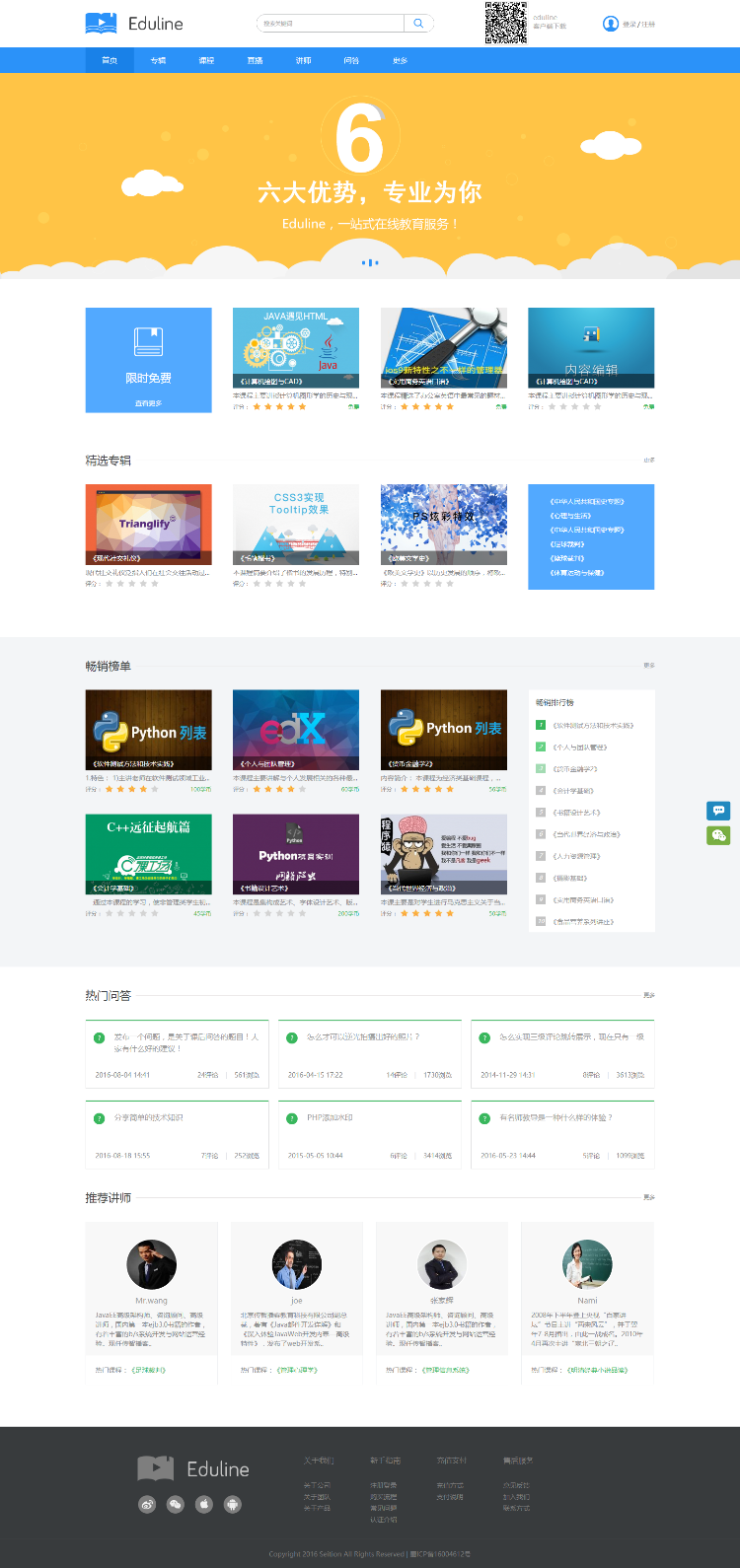Open the 直播 navigation menu item
Screen dimensions: 740x1568
(x=255, y=60)
